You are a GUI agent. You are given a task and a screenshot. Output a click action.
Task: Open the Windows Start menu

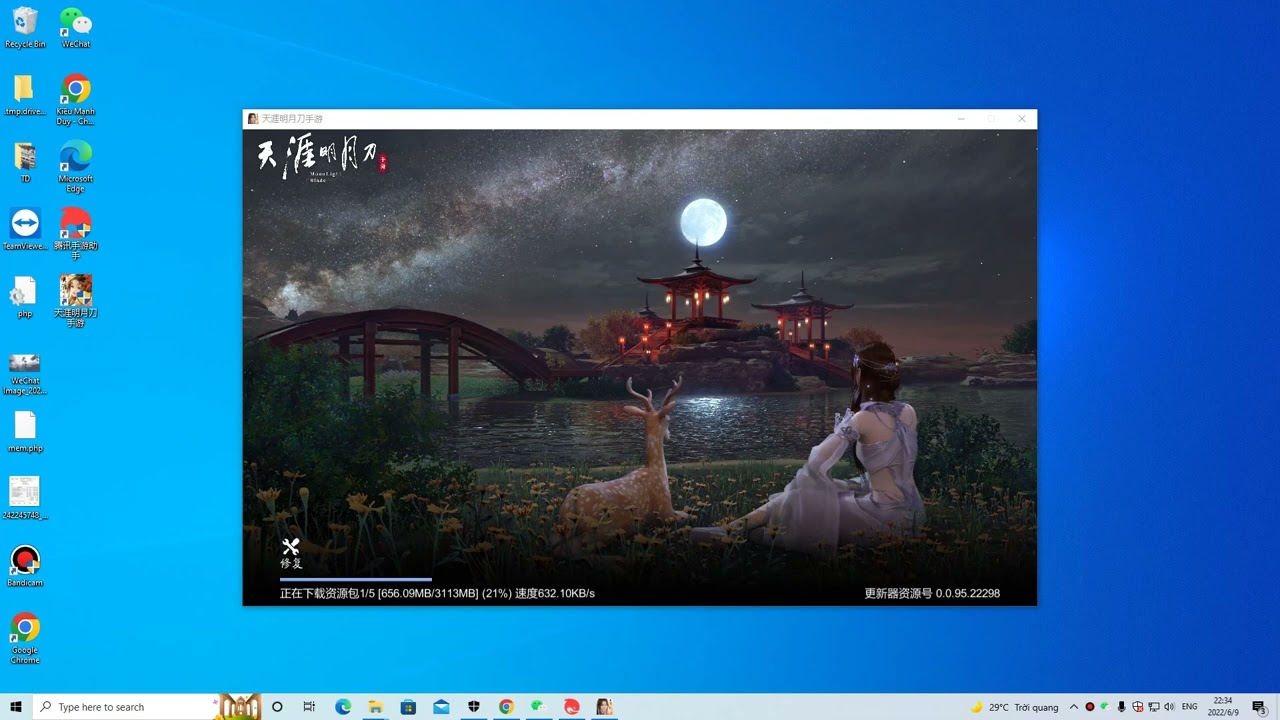[15, 707]
